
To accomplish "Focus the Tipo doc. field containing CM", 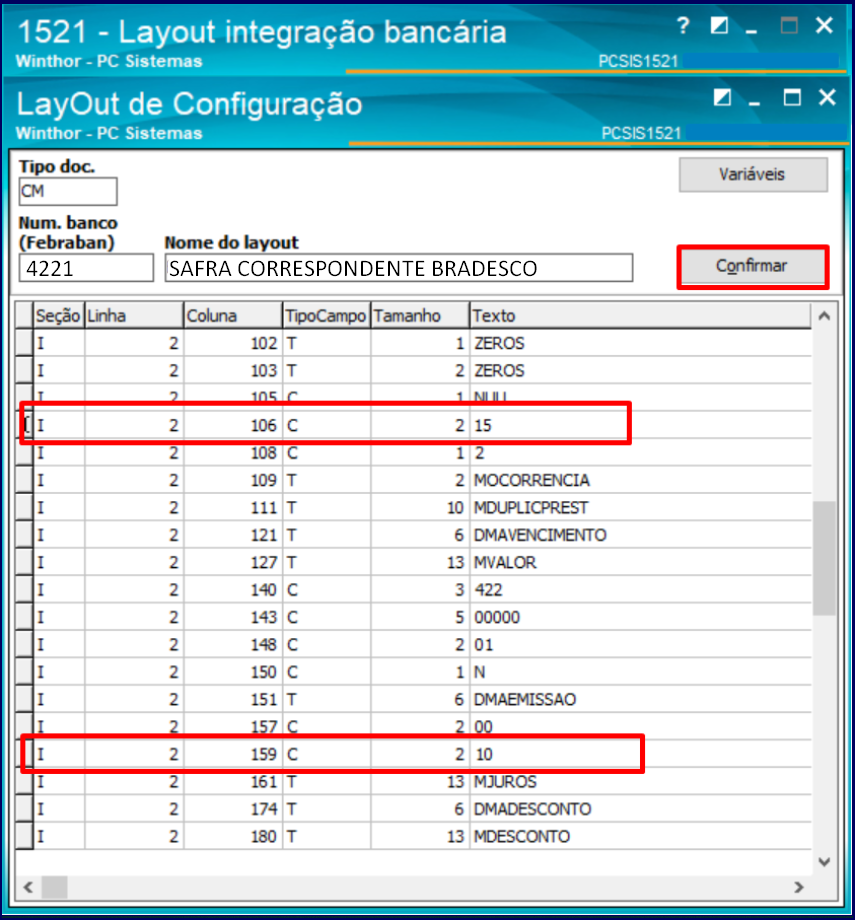I will [x=68, y=191].
